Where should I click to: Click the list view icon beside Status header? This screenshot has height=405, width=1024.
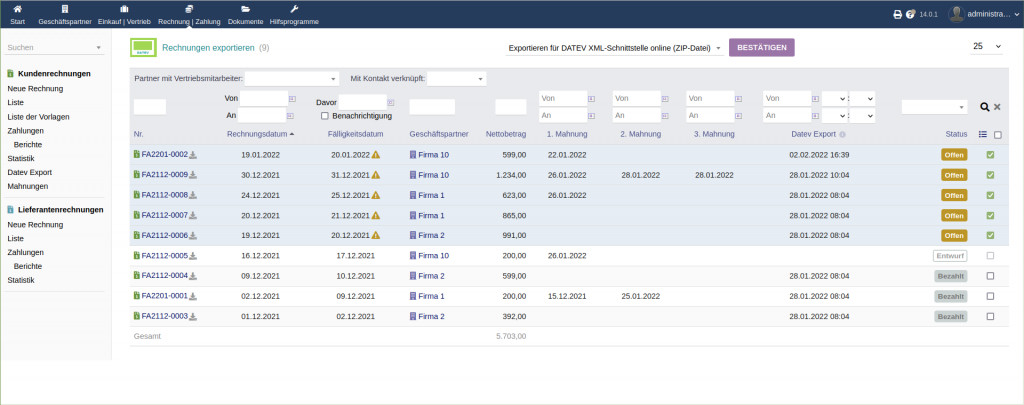982,134
